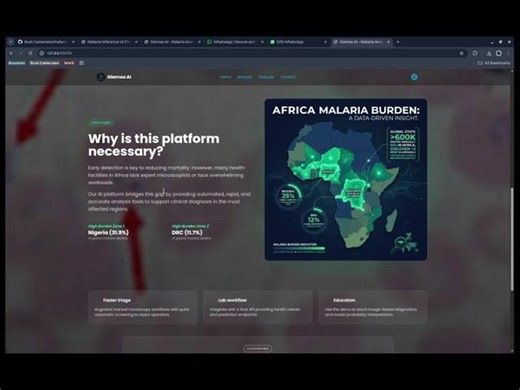Click the Education card
The height and width of the screenshot is (390, 520).
click(x=373, y=307)
